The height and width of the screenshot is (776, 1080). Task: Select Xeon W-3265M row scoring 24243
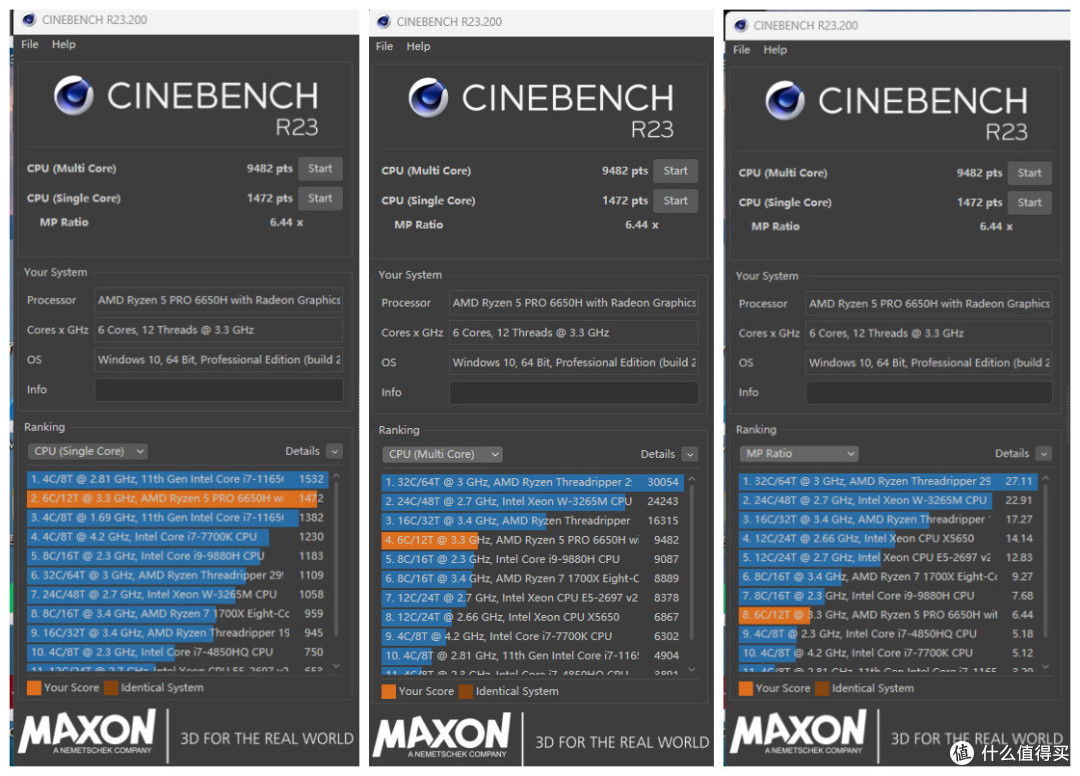coord(532,501)
